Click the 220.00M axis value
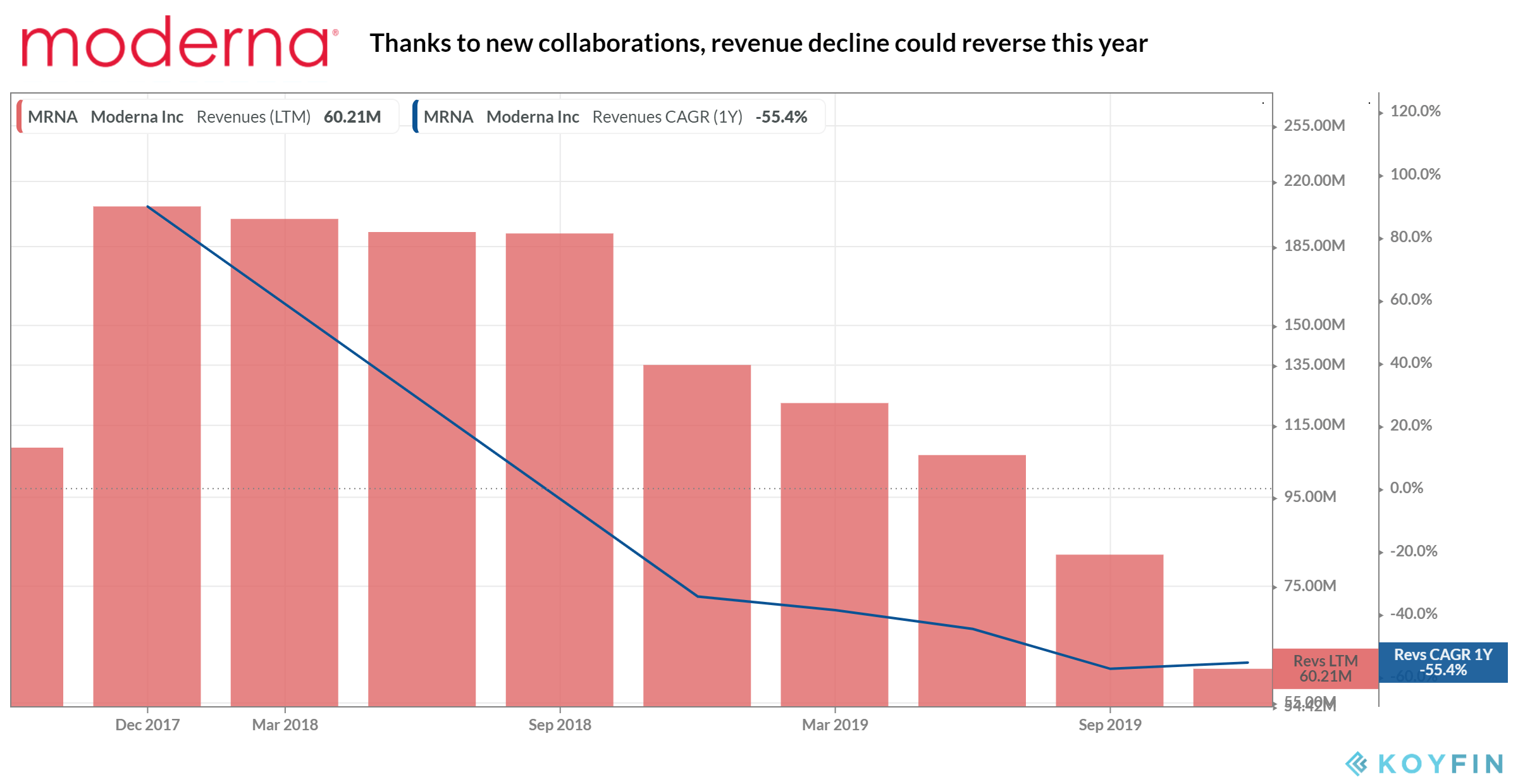The image size is (1518, 784). [x=1314, y=180]
